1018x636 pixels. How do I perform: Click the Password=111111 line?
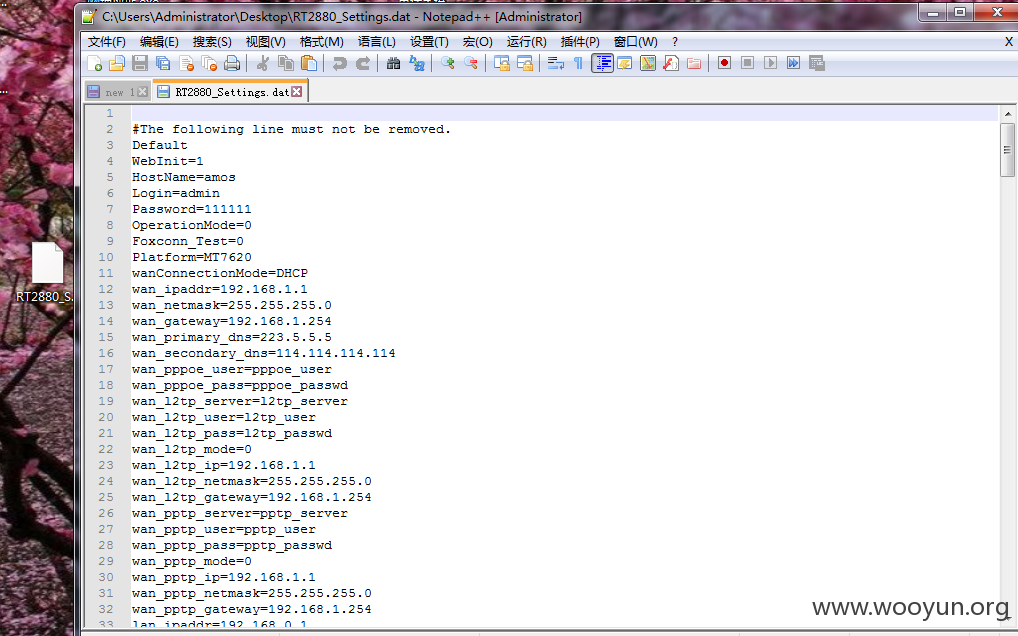192,209
